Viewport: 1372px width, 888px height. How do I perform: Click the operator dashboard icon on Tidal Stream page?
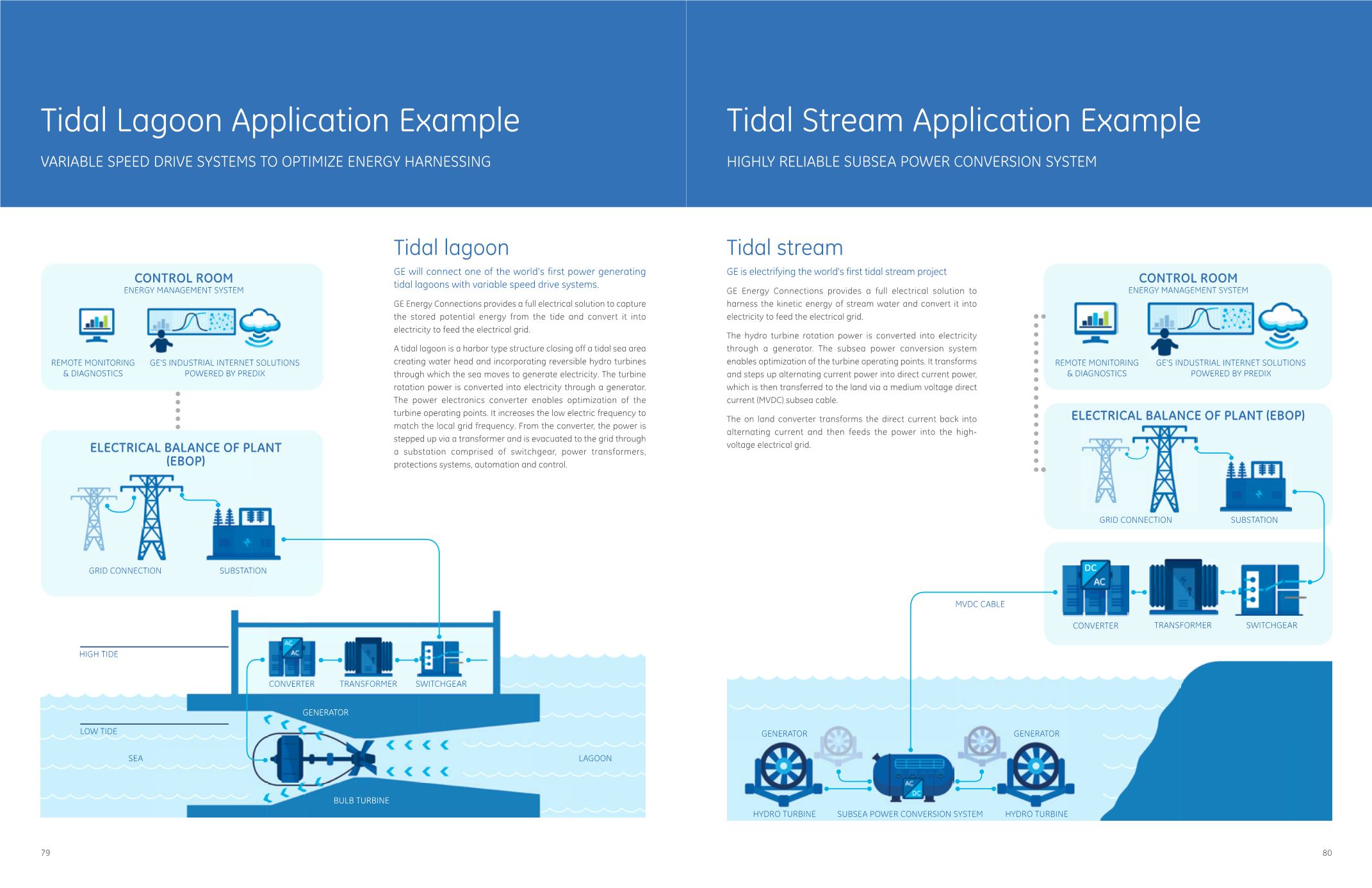click(x=1200, y=329)
